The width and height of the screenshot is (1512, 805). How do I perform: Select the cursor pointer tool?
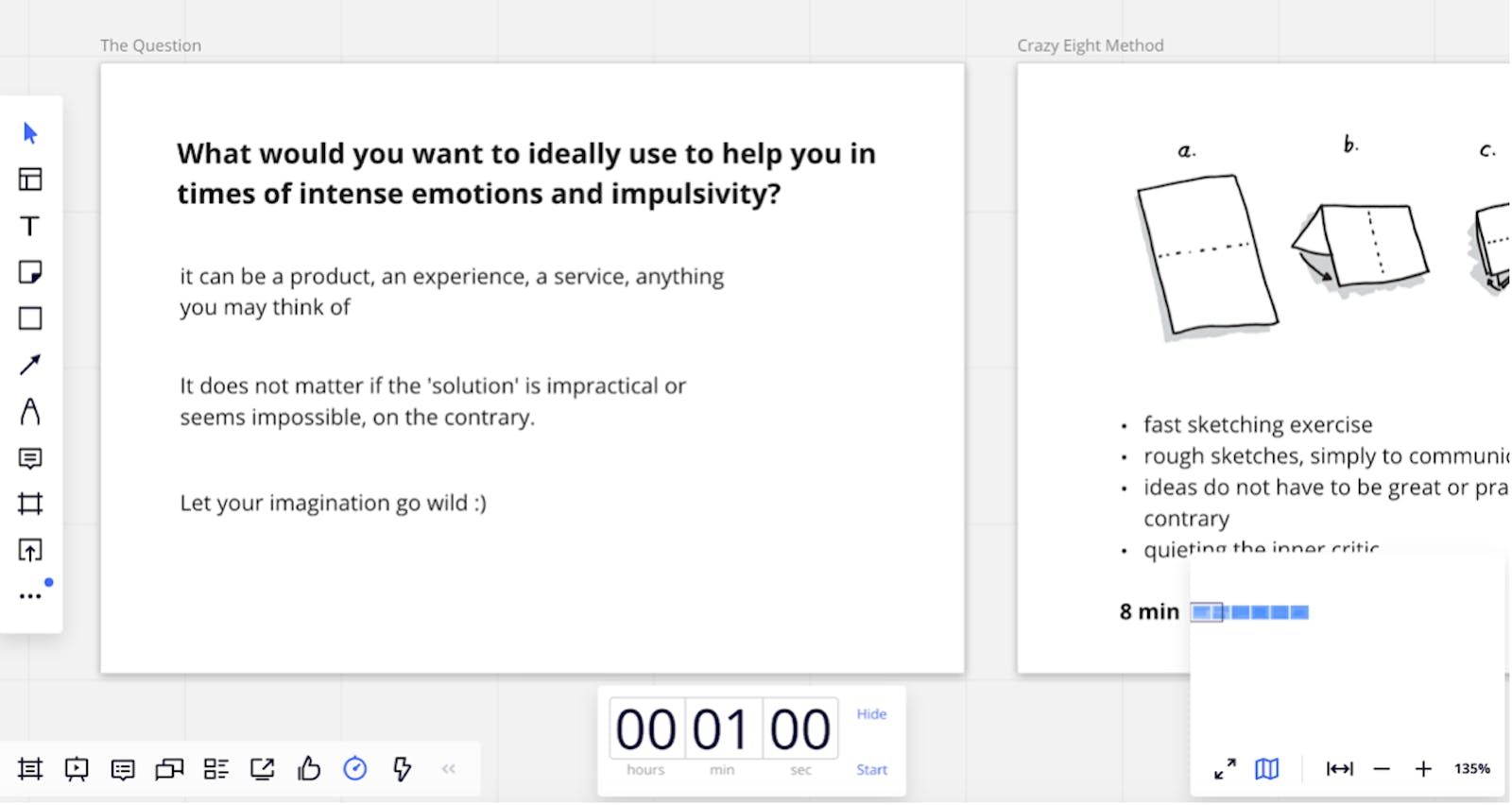[x=30, y=133]
